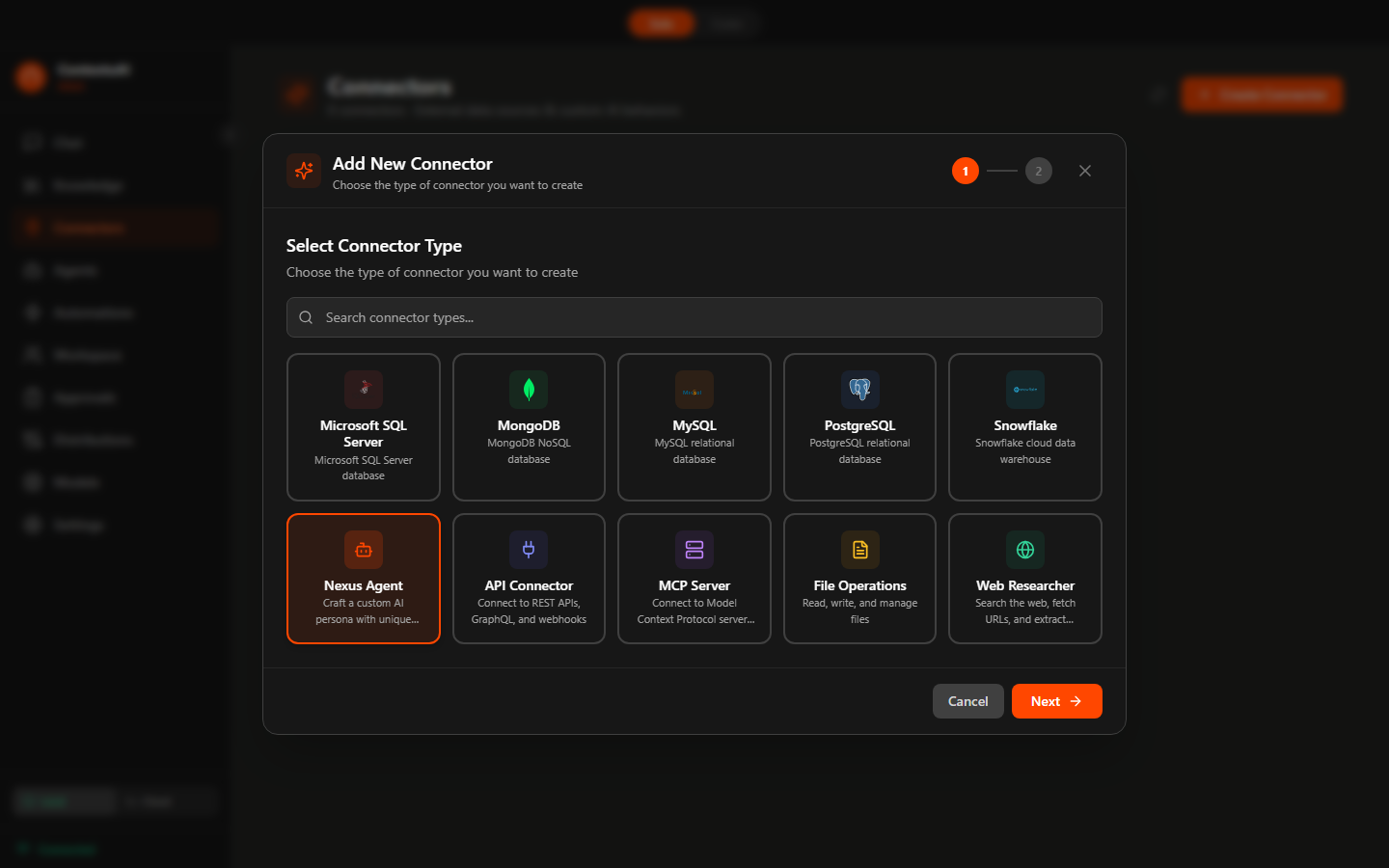The height and width of the screenshot is (868, 1389).
Task: Select the MCP Server icon
Action: [x=694, y=550]
